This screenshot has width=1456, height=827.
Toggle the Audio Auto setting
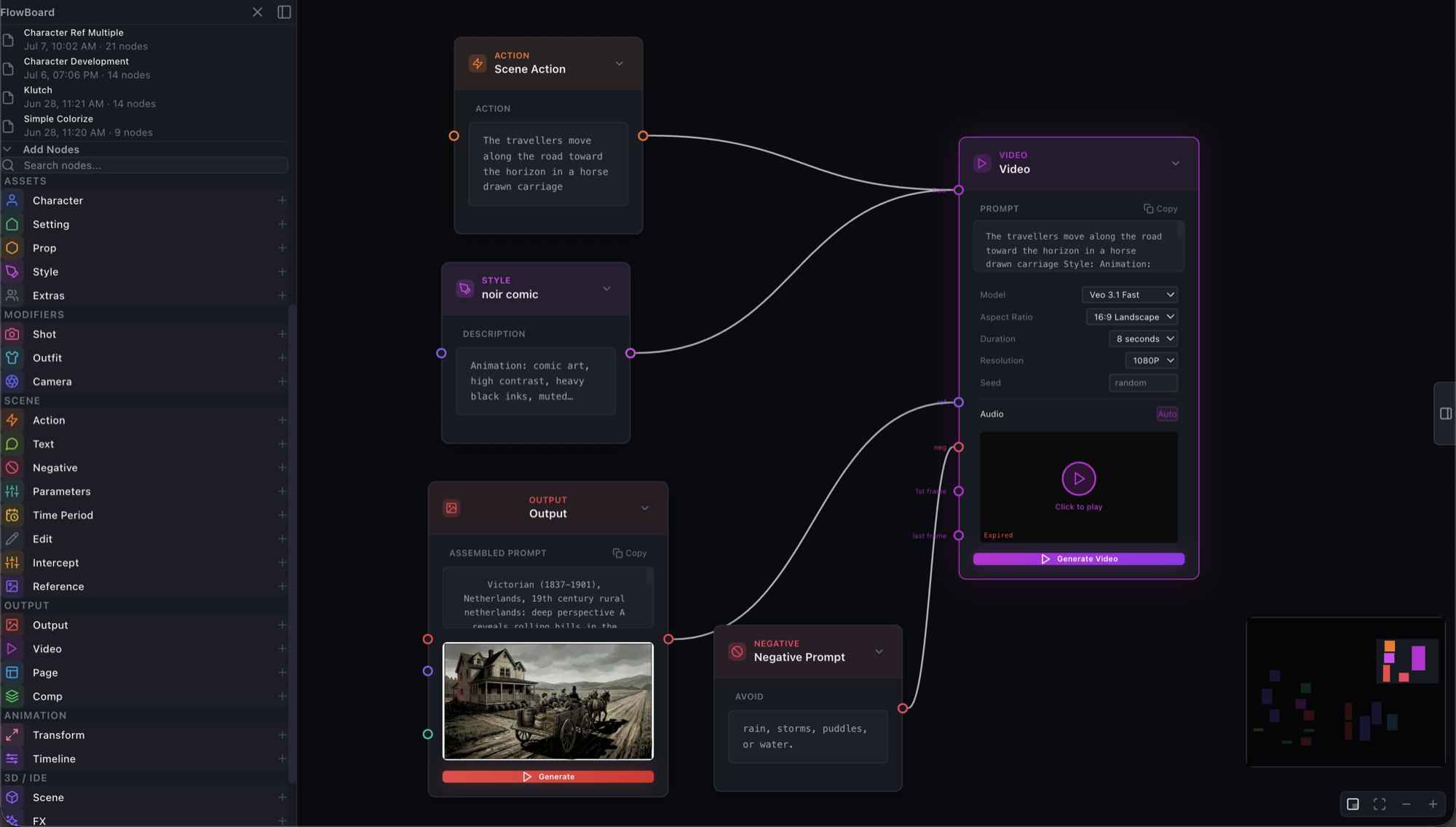click(x=1167, y=414)
